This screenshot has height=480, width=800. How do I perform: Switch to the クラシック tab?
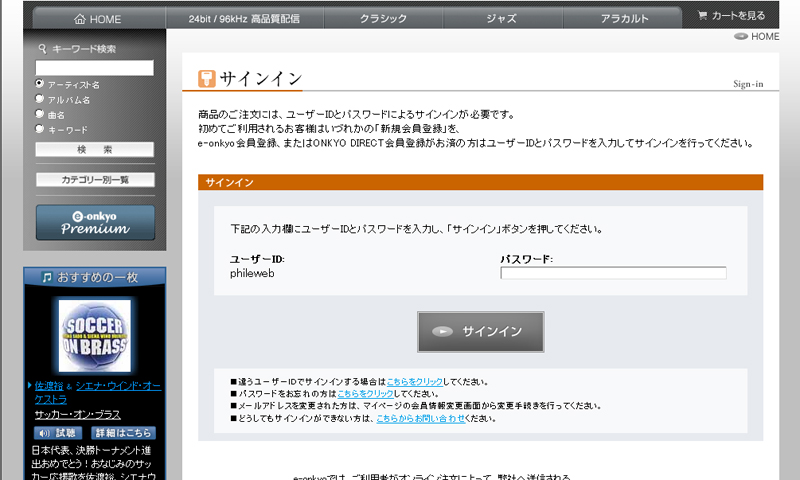[383, 19]
